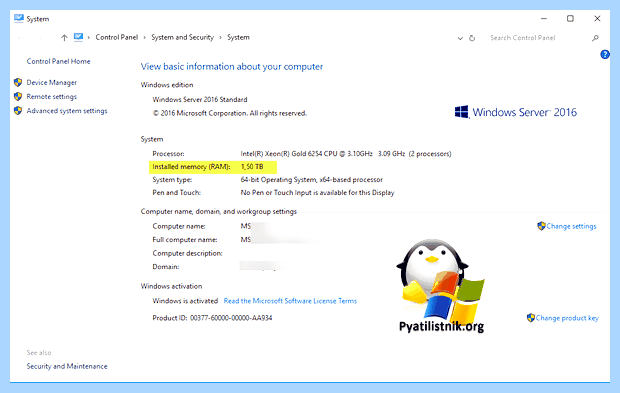Open the blue Help question mark
Image resolution: width=620 pixels, height=393 pixels.
(605, 55)
